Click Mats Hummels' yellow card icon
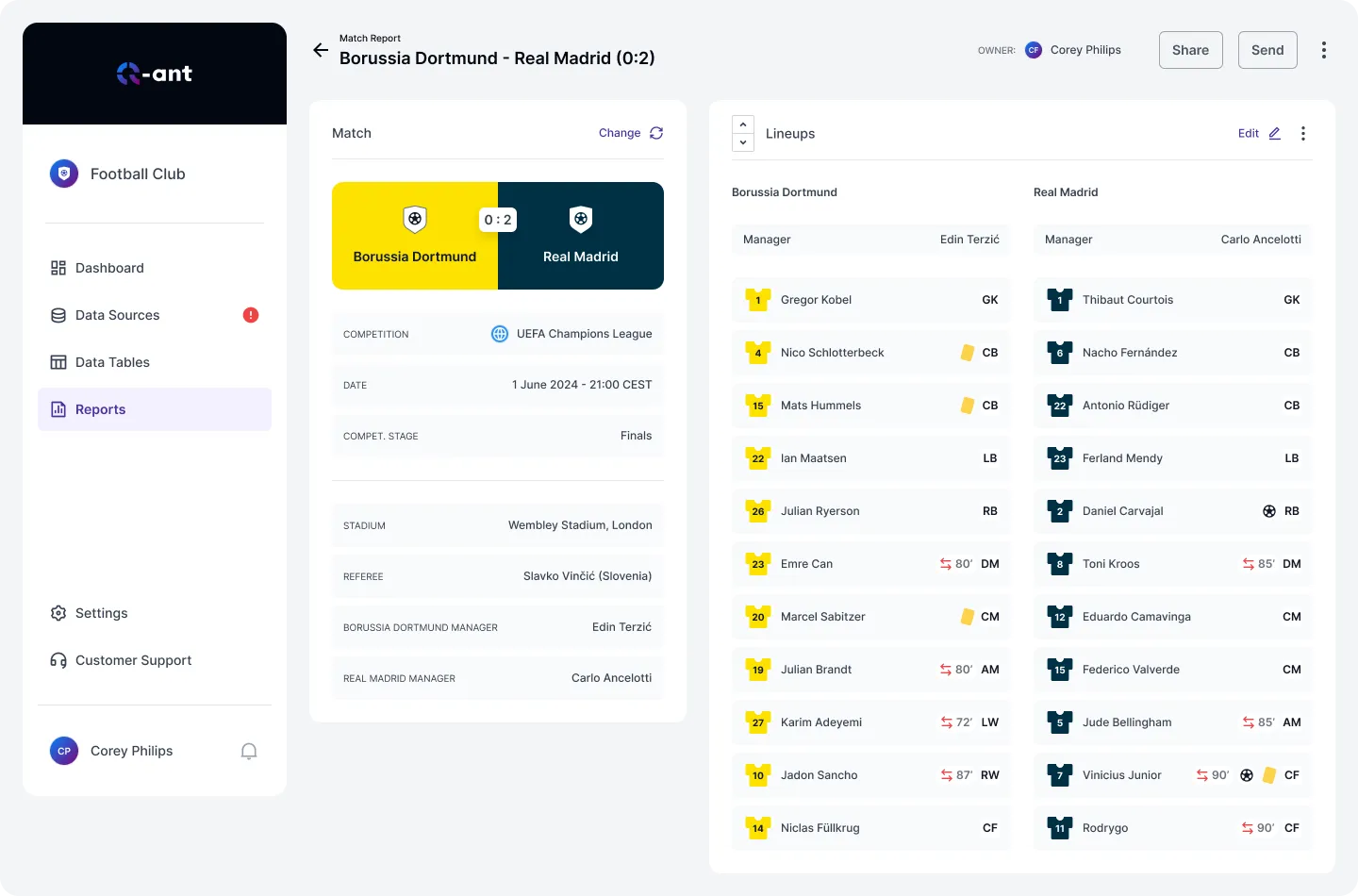 968,406
